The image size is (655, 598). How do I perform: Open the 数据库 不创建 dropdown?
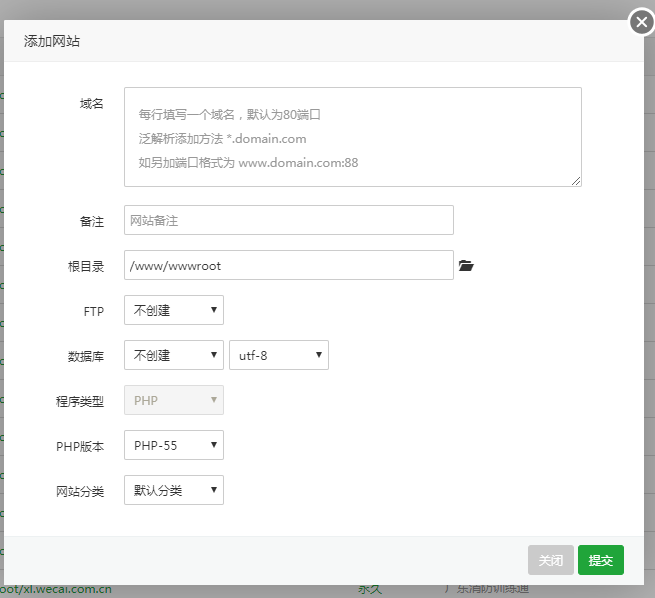174,355
